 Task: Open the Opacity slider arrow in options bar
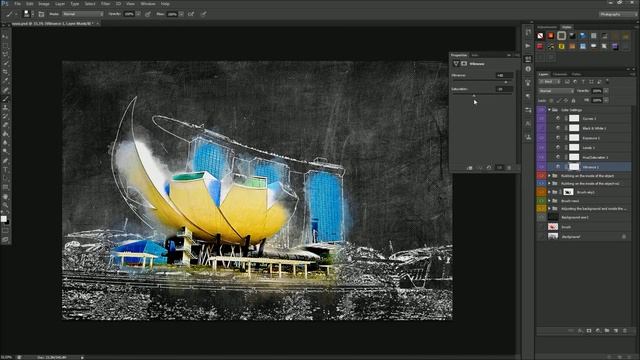pyautogui.click(x=138, y=14)
